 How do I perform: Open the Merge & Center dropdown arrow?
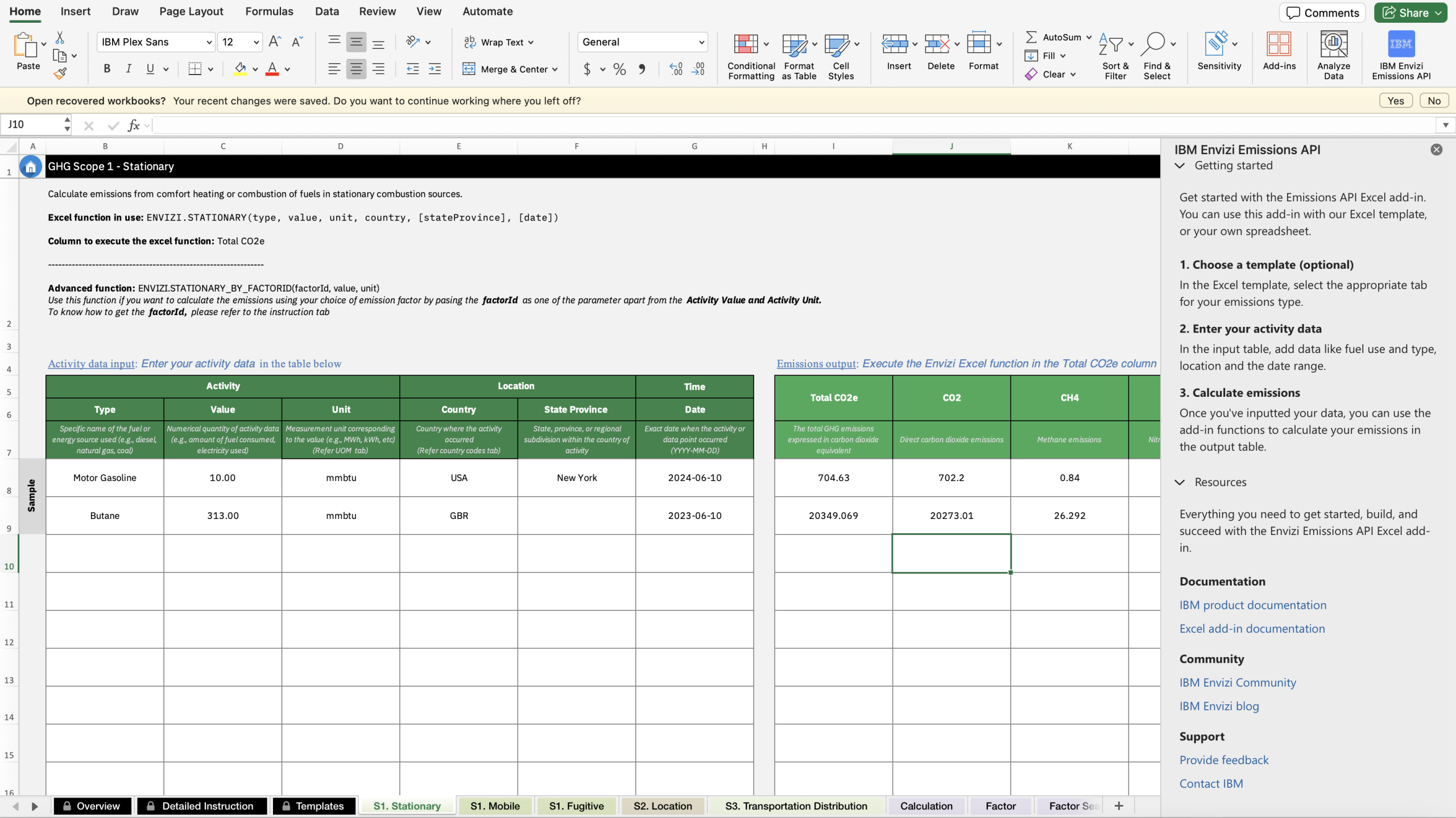click(x=555, y=69)
